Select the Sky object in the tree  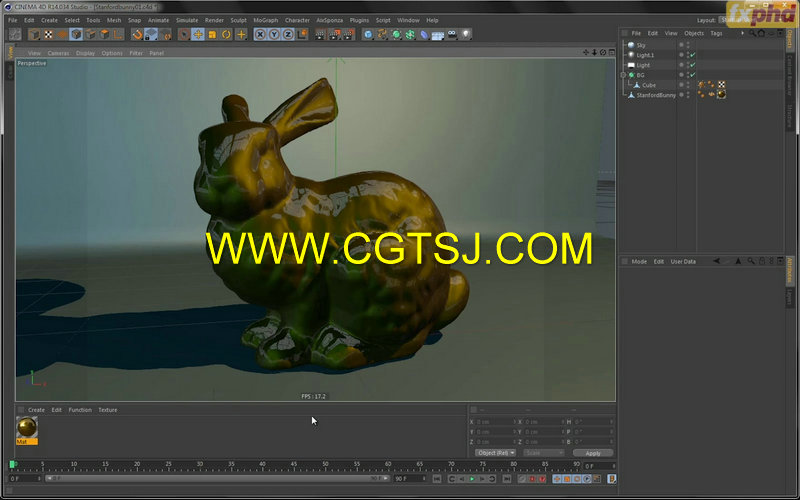click(x=641, y=45)
